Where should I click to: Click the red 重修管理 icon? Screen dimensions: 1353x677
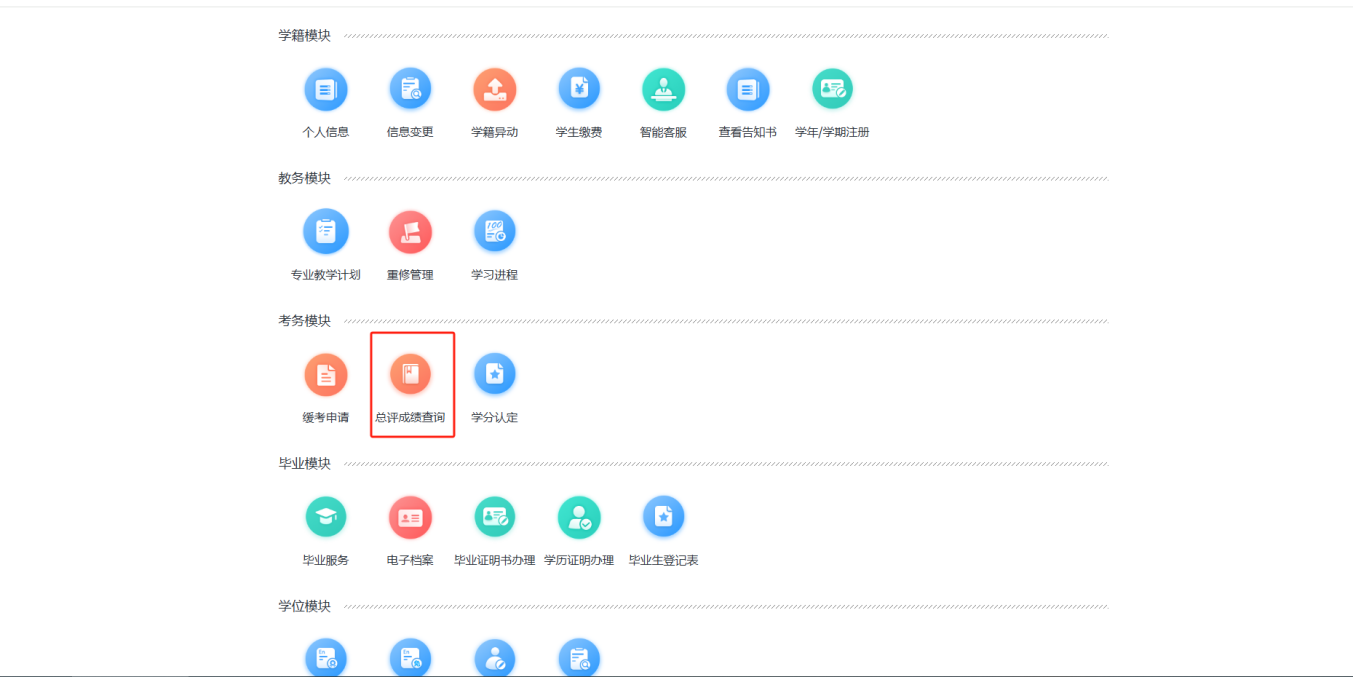click(x=410, y=232)
